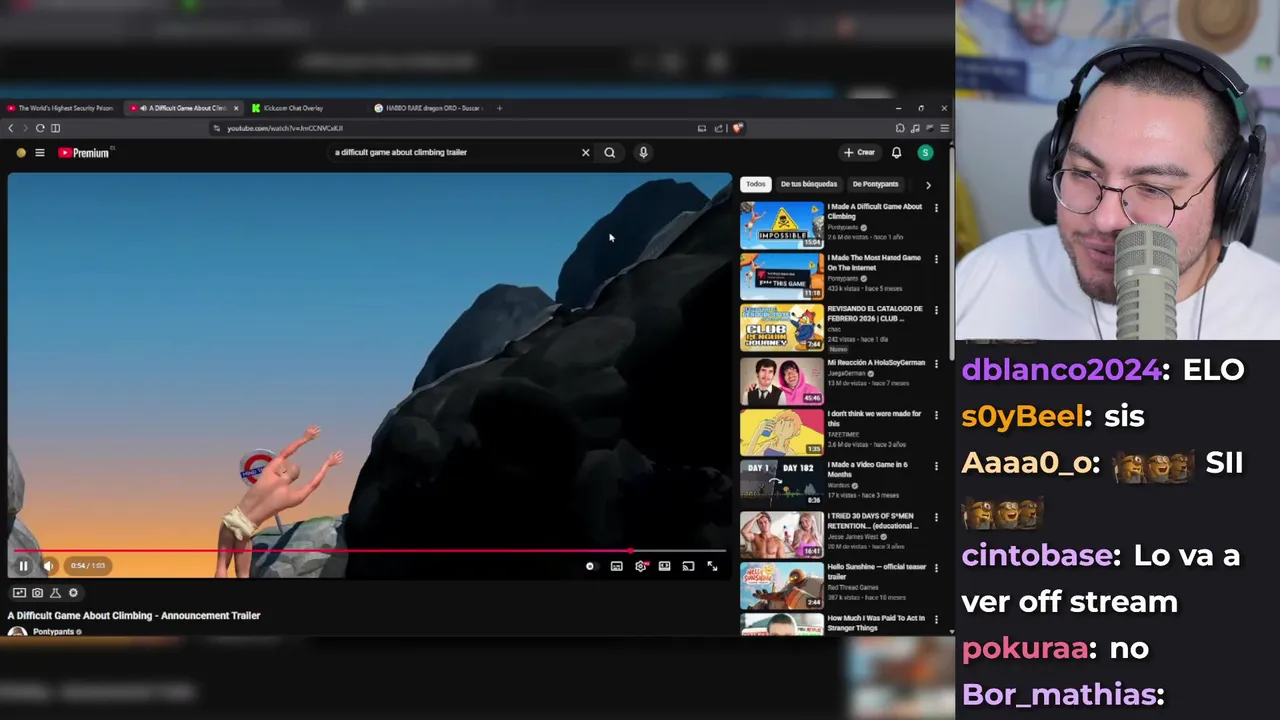The image size is (1280, 720).
Task: Click the A Difficult Game About Climbing video title
Action: click(x=134, y=616)
